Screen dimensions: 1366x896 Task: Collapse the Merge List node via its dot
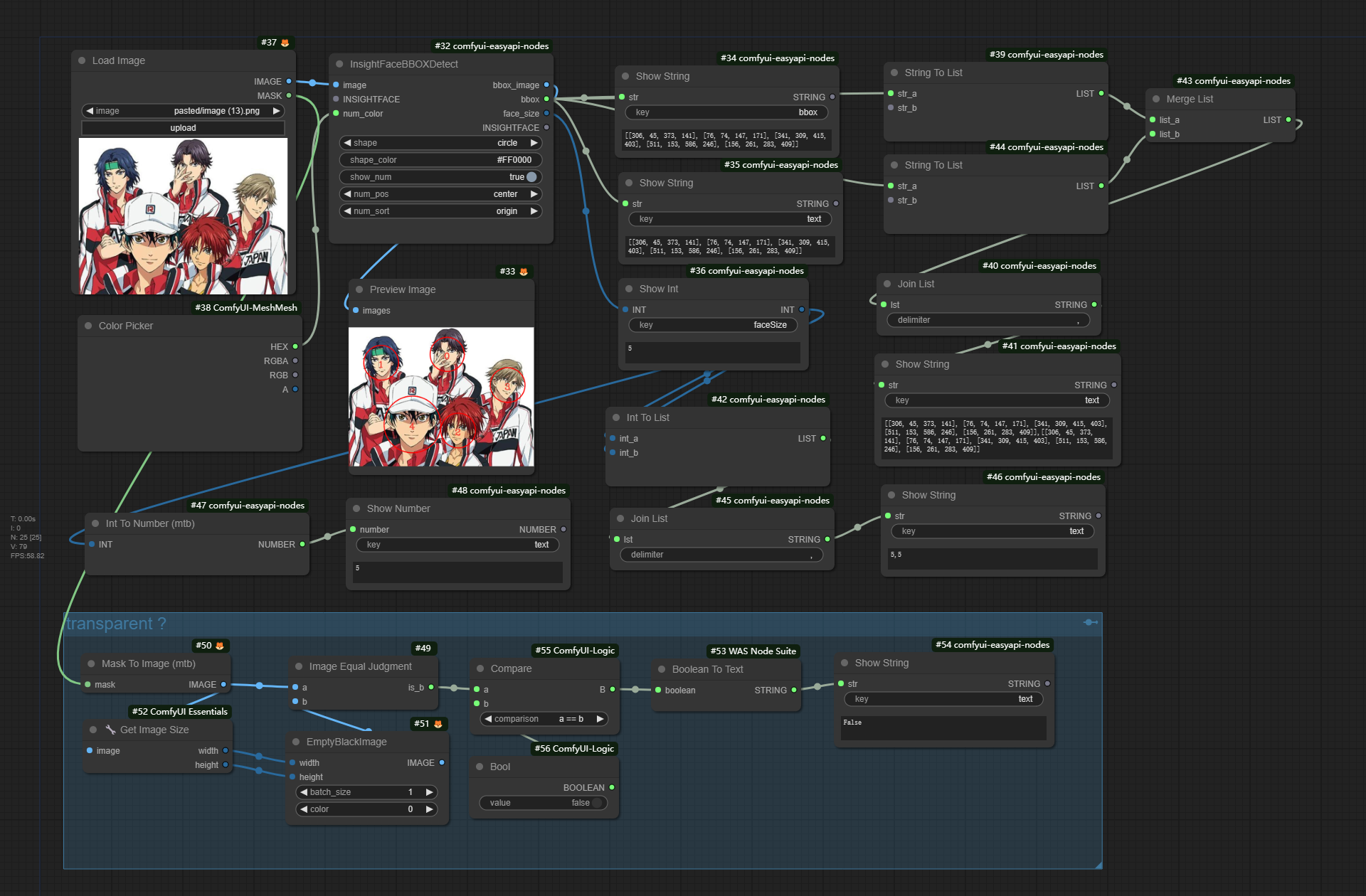[x=1156, y=99]
